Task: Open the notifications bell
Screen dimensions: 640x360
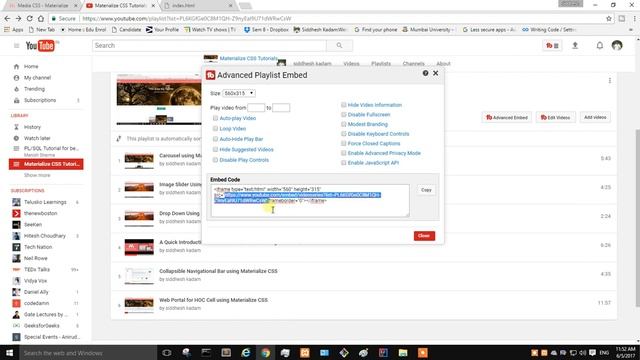Action: (600, 45)
